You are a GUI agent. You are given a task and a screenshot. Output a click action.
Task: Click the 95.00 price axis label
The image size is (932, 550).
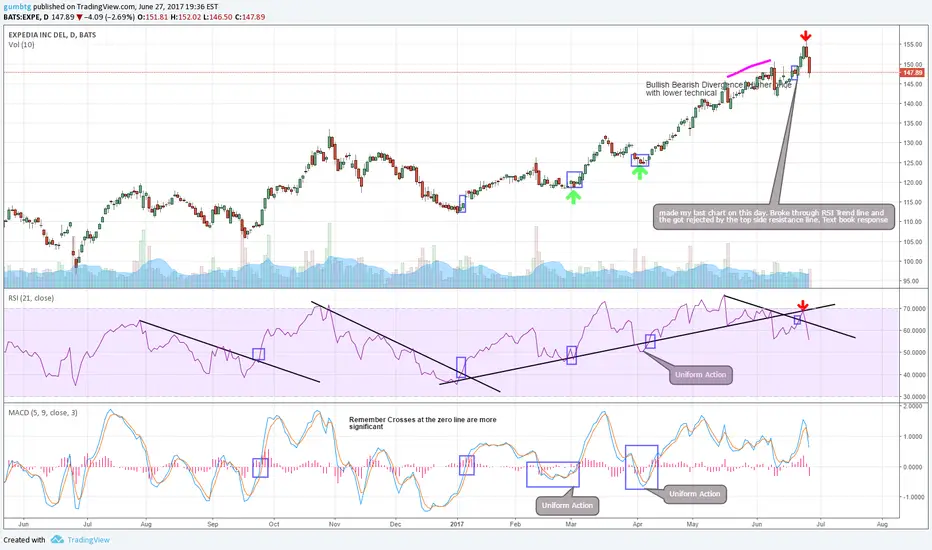pyautogui.click(x=912, y=281)
